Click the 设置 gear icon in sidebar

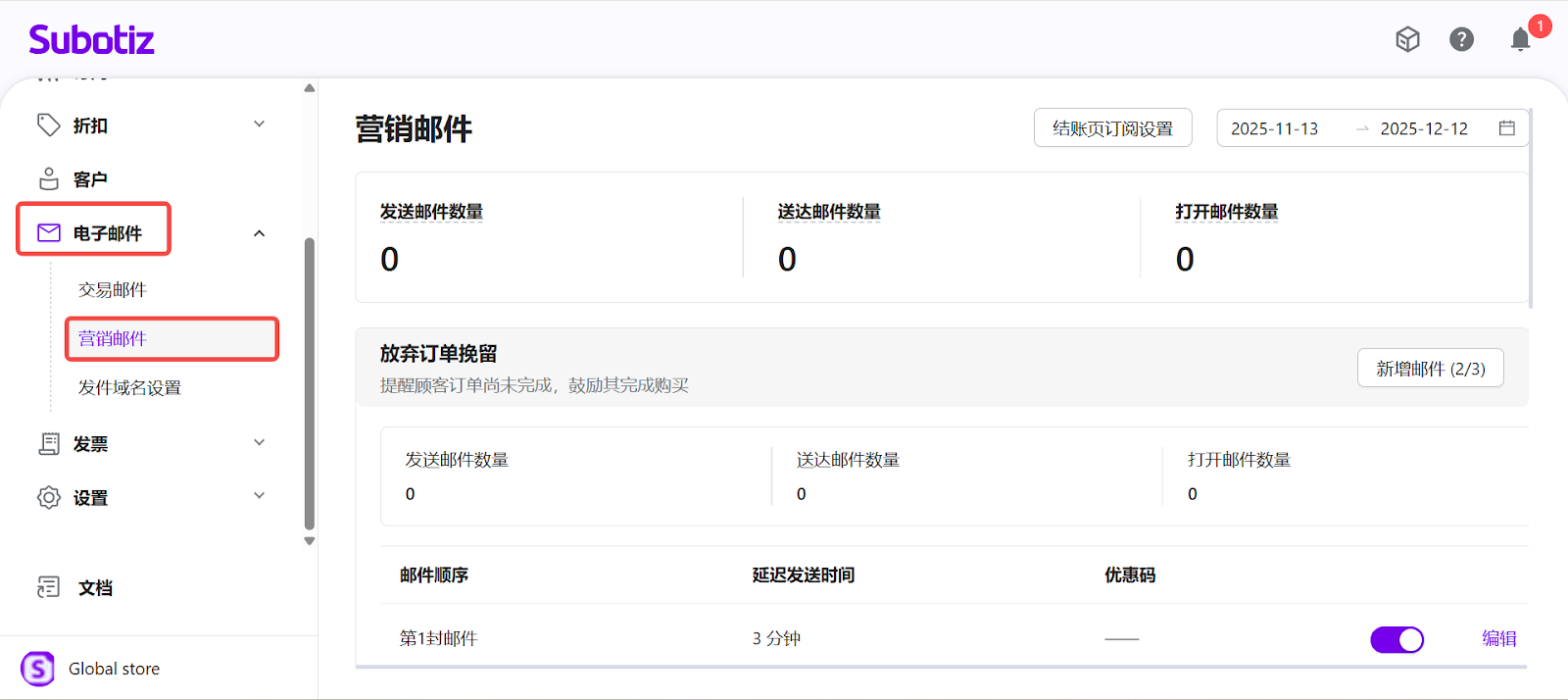[x=48, y=497]
